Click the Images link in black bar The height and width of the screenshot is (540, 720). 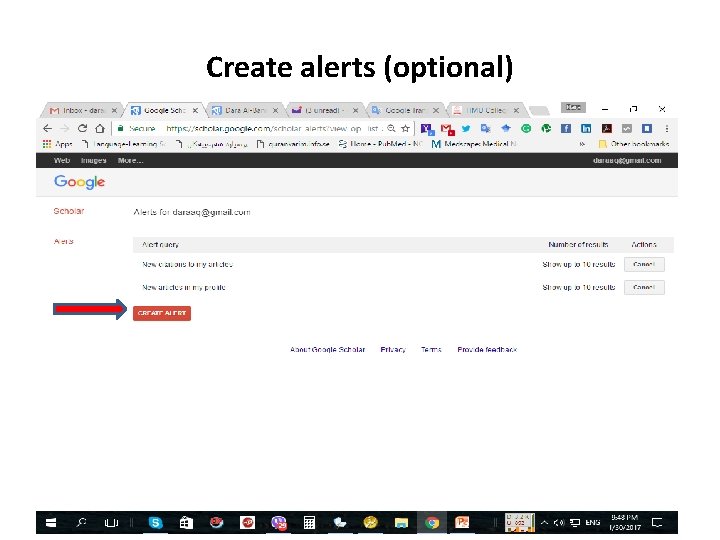(x=93, y=161)
